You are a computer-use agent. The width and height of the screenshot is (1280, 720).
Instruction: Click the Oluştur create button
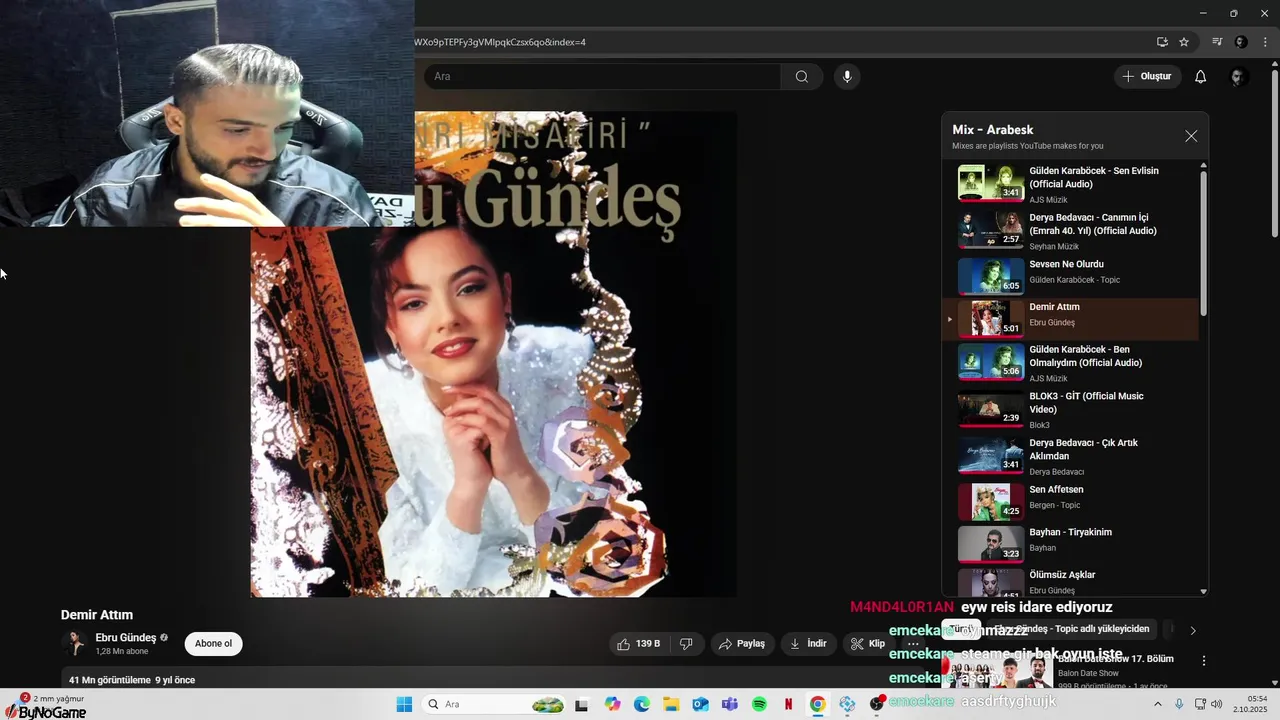click(1148, 77)
